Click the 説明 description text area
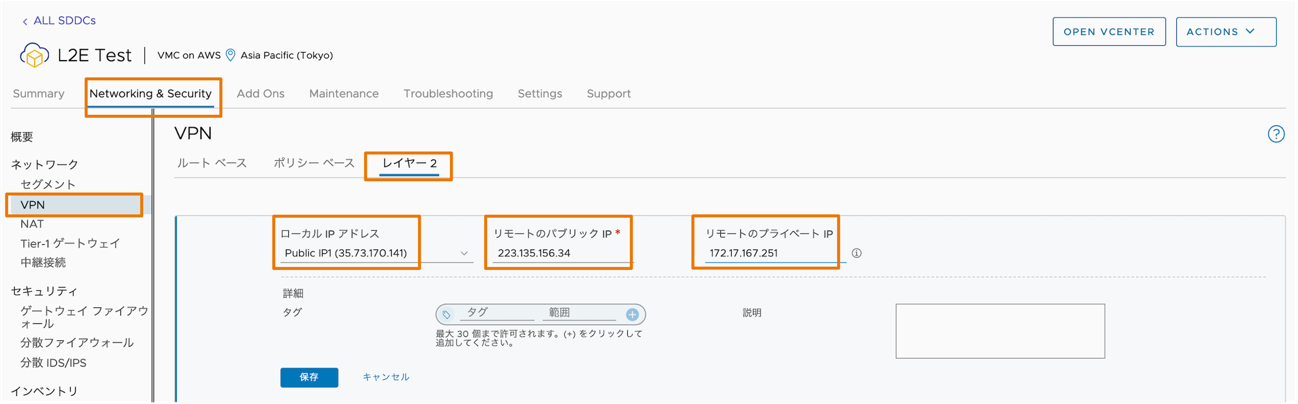The height and width of the screenshot is (404, 1298). [x=999, y=331]
